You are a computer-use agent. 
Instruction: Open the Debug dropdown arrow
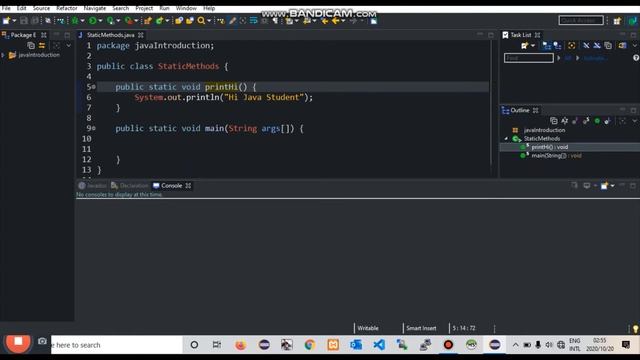[82, 20]
